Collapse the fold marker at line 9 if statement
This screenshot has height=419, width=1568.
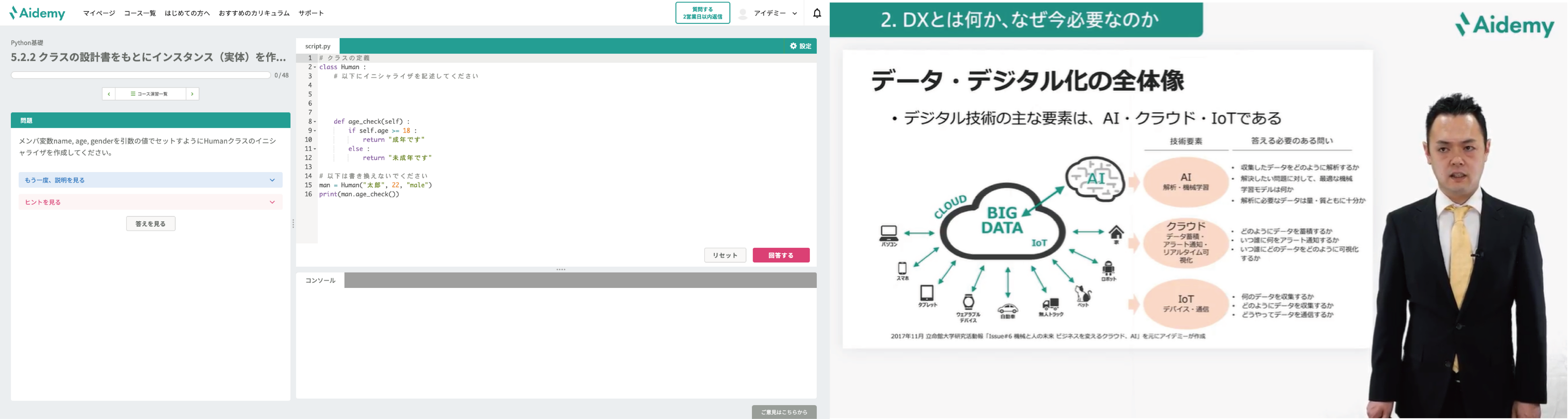click(315, 130)
